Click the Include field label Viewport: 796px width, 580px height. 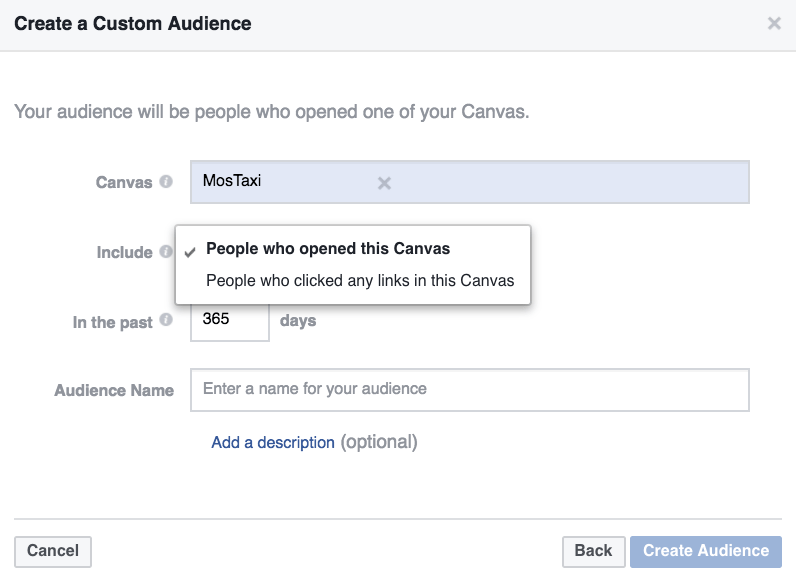124,252
